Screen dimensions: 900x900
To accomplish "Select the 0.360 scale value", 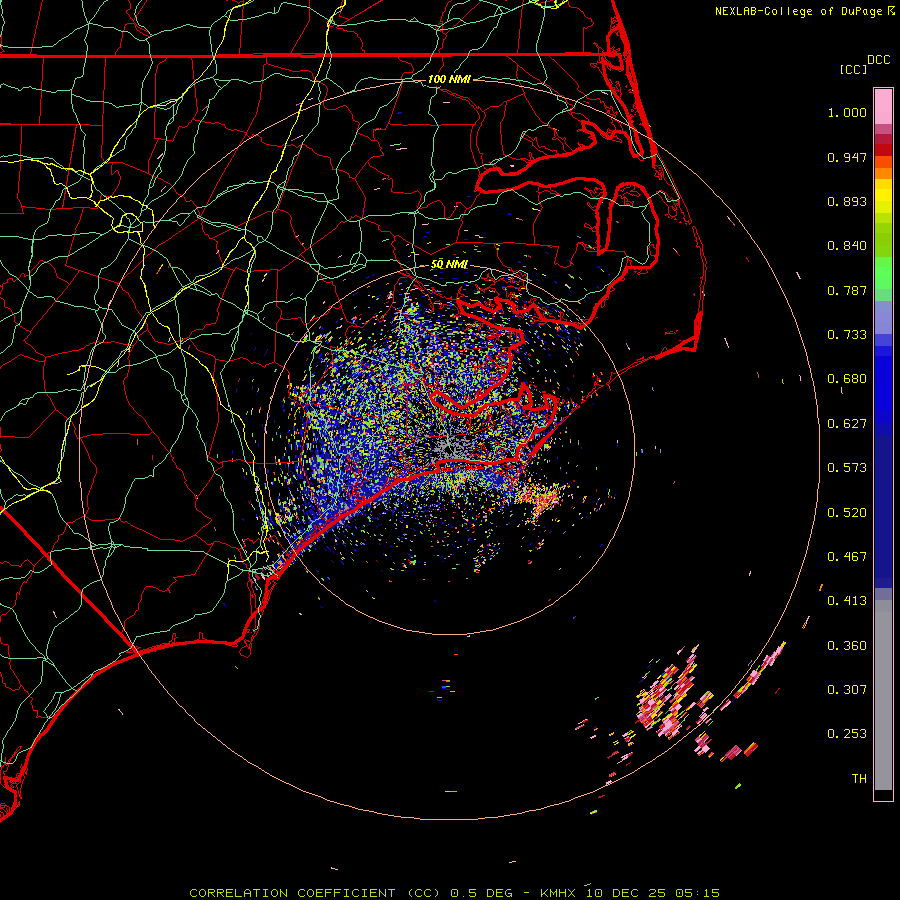I will (x=847, y=646).
